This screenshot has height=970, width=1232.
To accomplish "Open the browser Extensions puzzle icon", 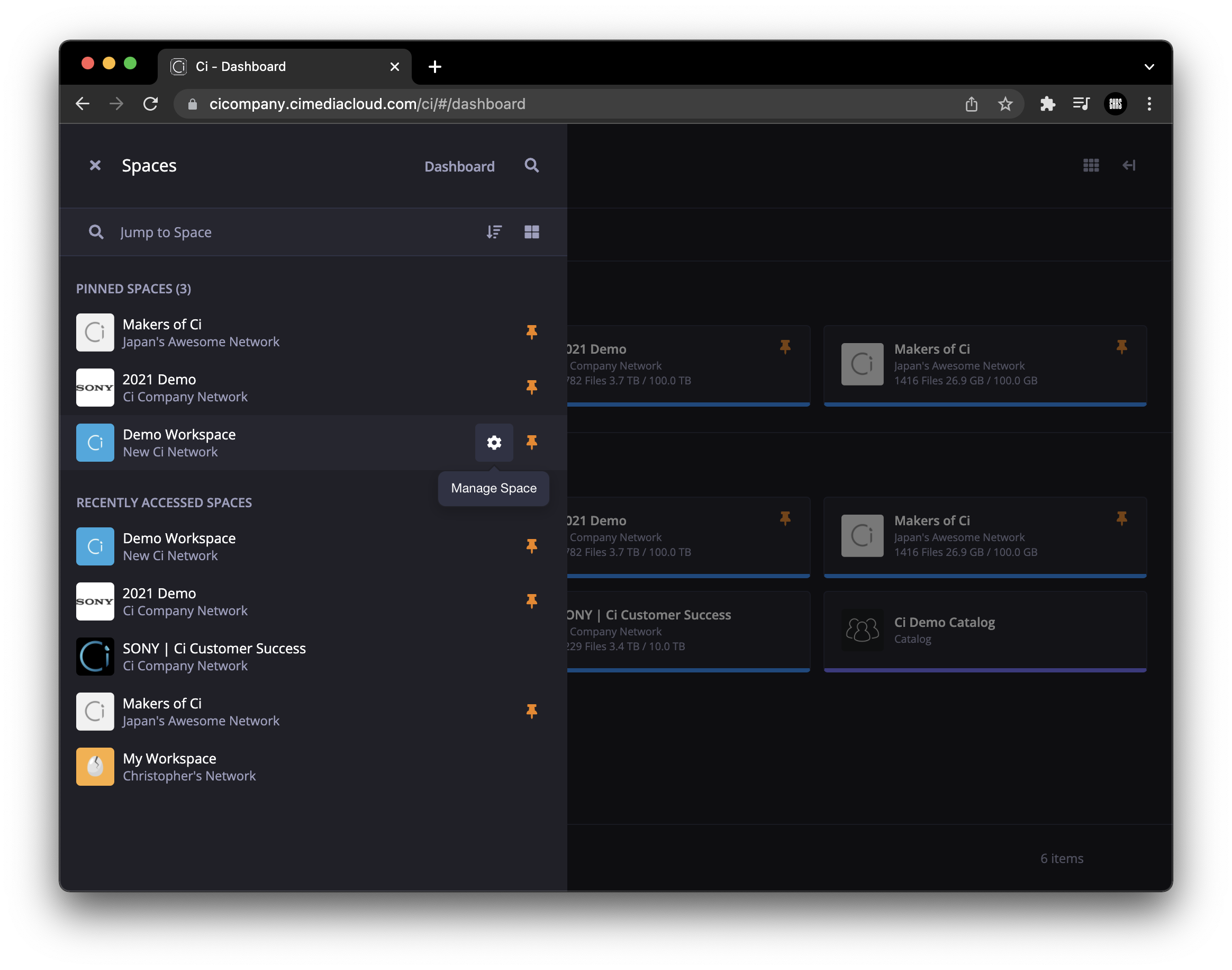I will click(x=1047, y=104).
